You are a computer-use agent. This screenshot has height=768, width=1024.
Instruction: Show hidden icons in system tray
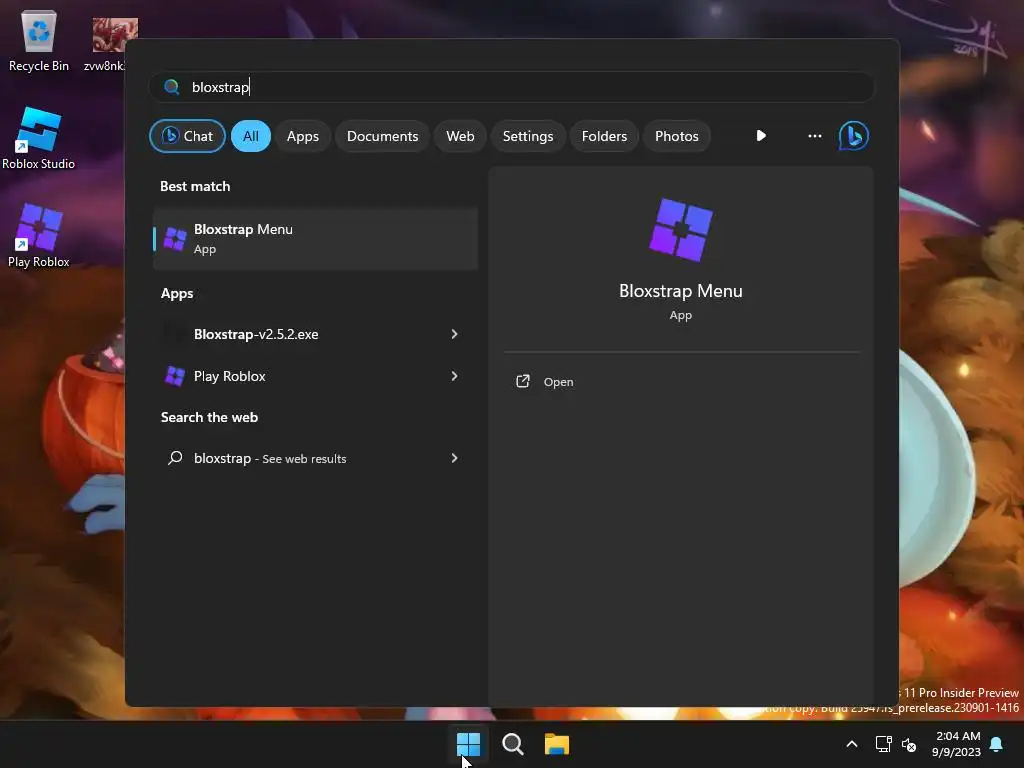point(852,744)
